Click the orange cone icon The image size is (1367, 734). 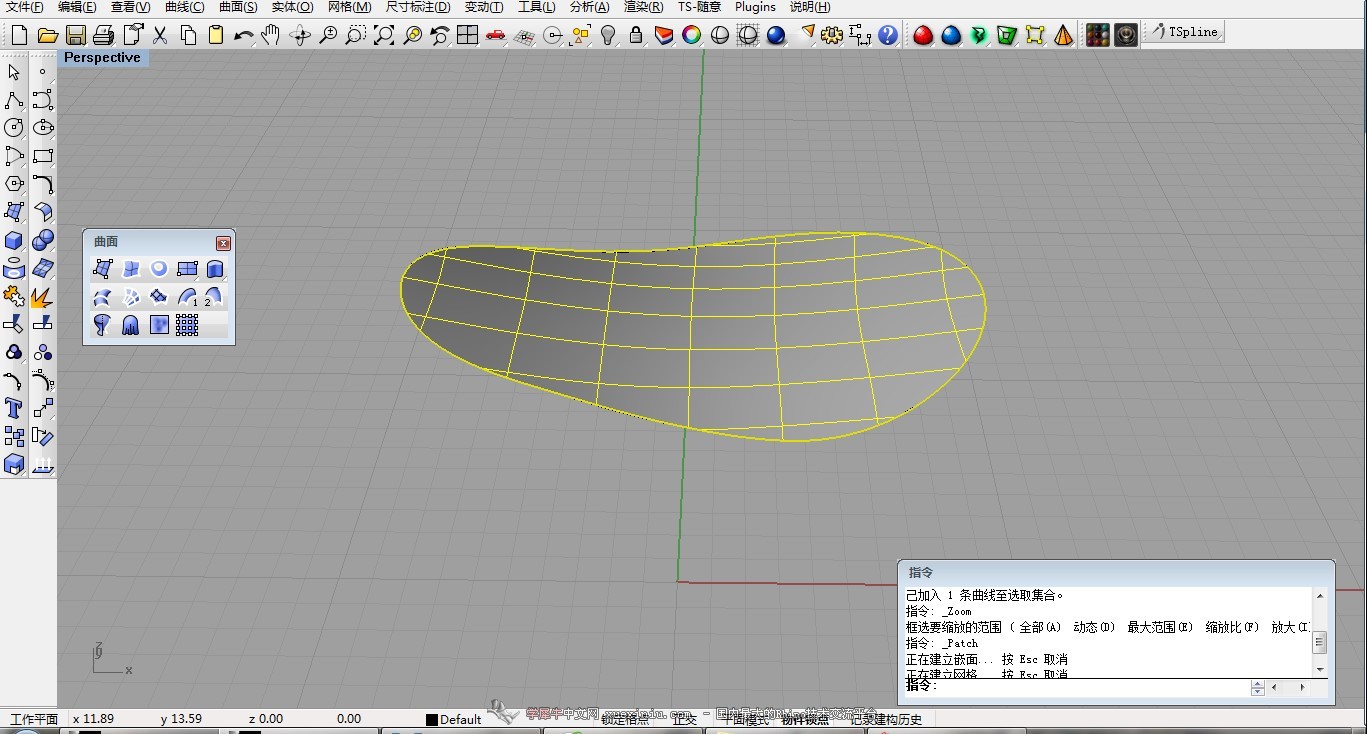(x=1063, y=35)
